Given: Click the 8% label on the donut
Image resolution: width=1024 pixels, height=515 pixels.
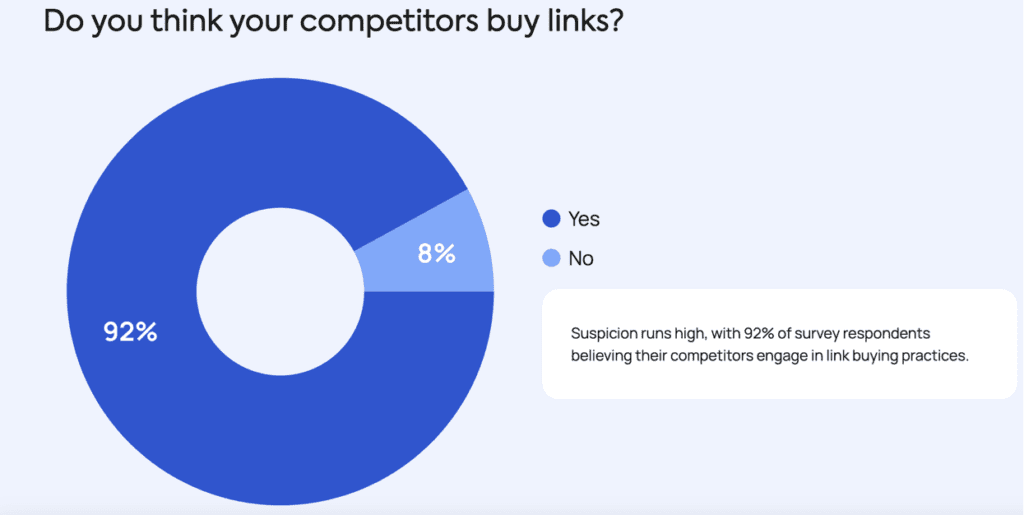Looking at the screenshot, I should (437, 254).
